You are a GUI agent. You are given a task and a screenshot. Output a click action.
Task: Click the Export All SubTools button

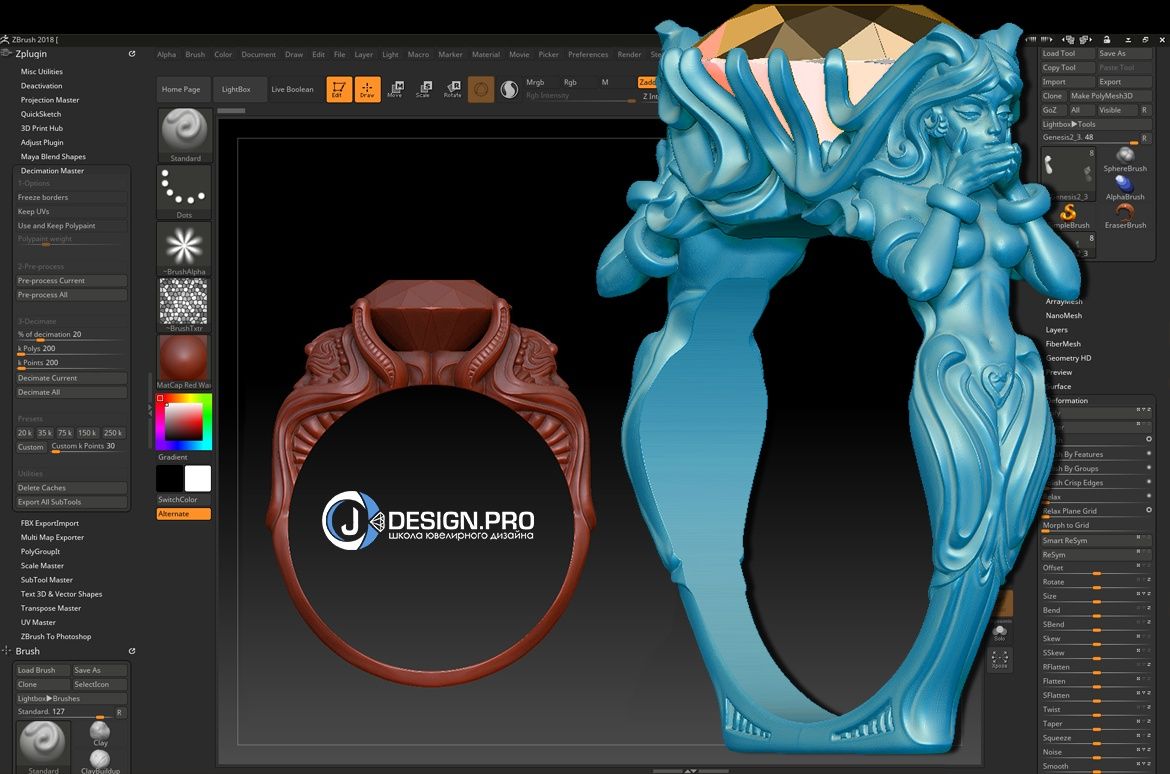point(72,502)
